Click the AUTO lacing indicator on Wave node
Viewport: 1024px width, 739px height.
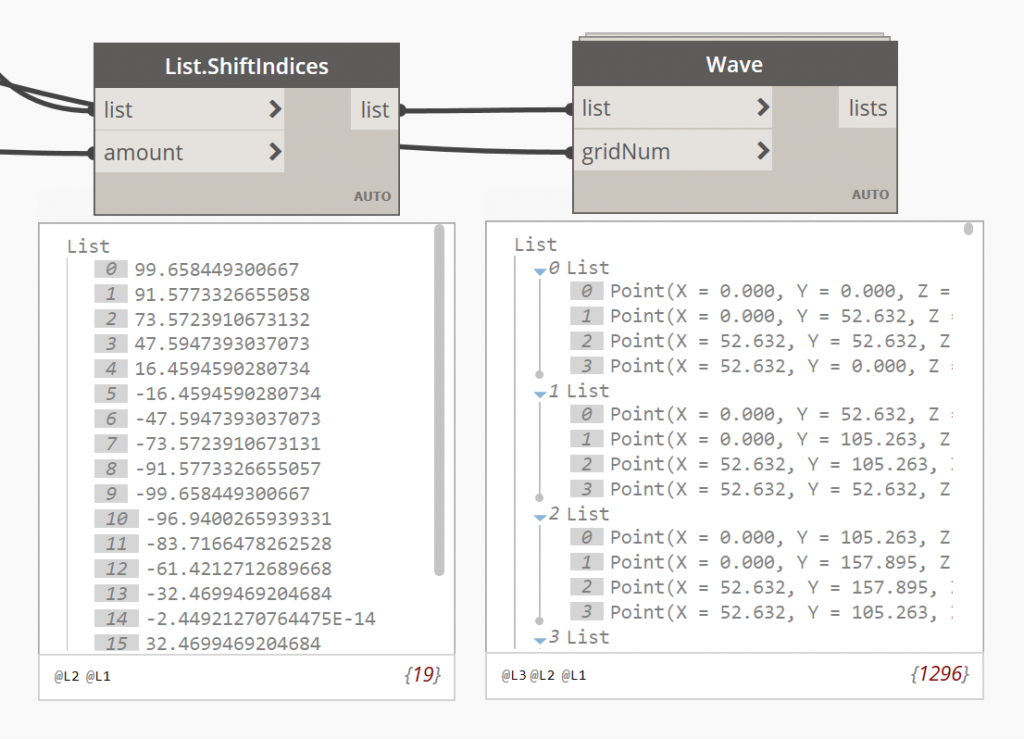pos(870,194)
